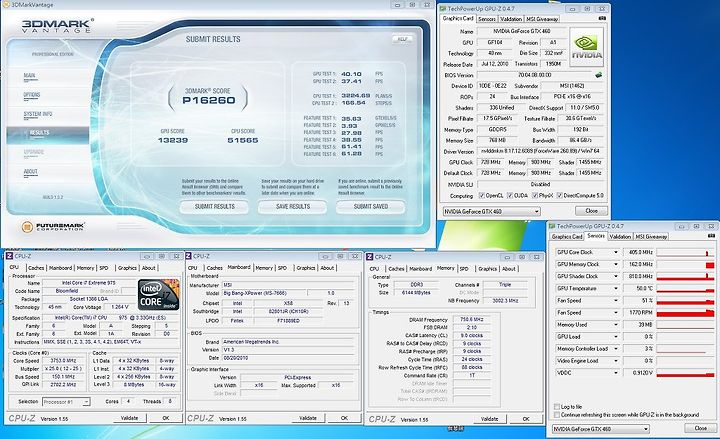Enable Continue refreshing while GPU-Z in background

tap(557, 414)
